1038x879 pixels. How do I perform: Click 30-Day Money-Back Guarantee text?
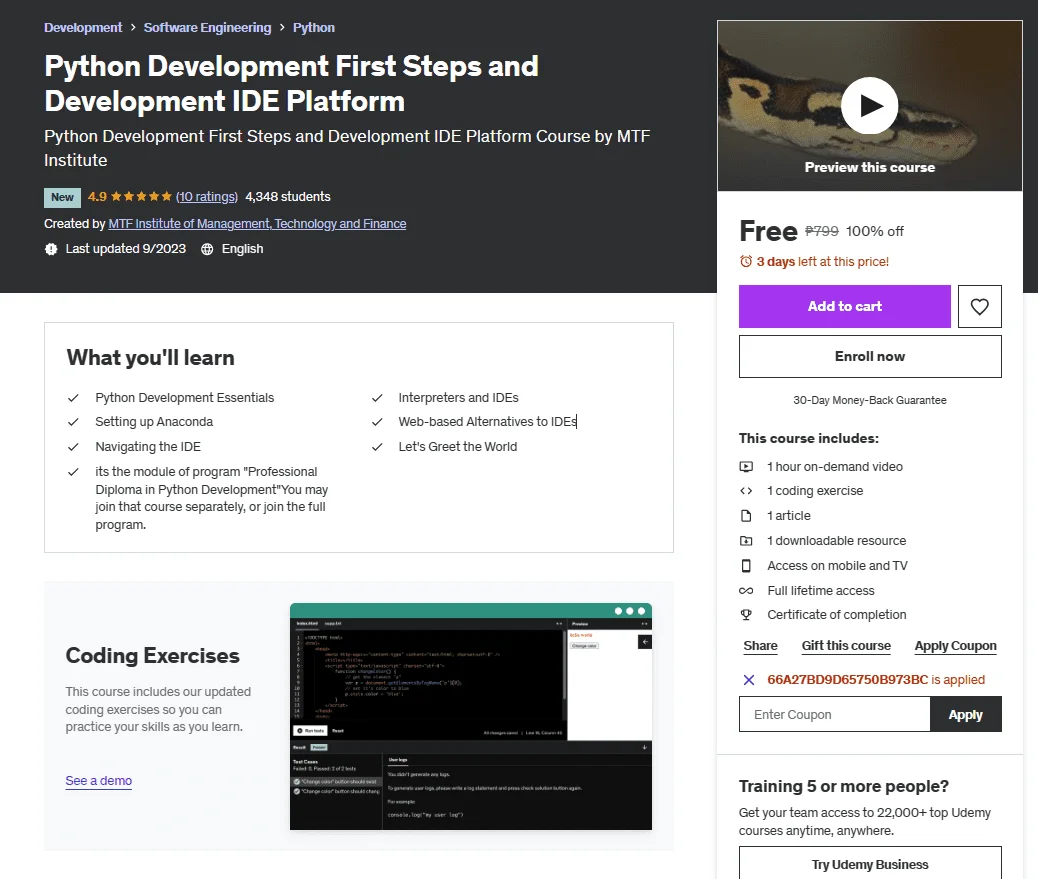870,400
